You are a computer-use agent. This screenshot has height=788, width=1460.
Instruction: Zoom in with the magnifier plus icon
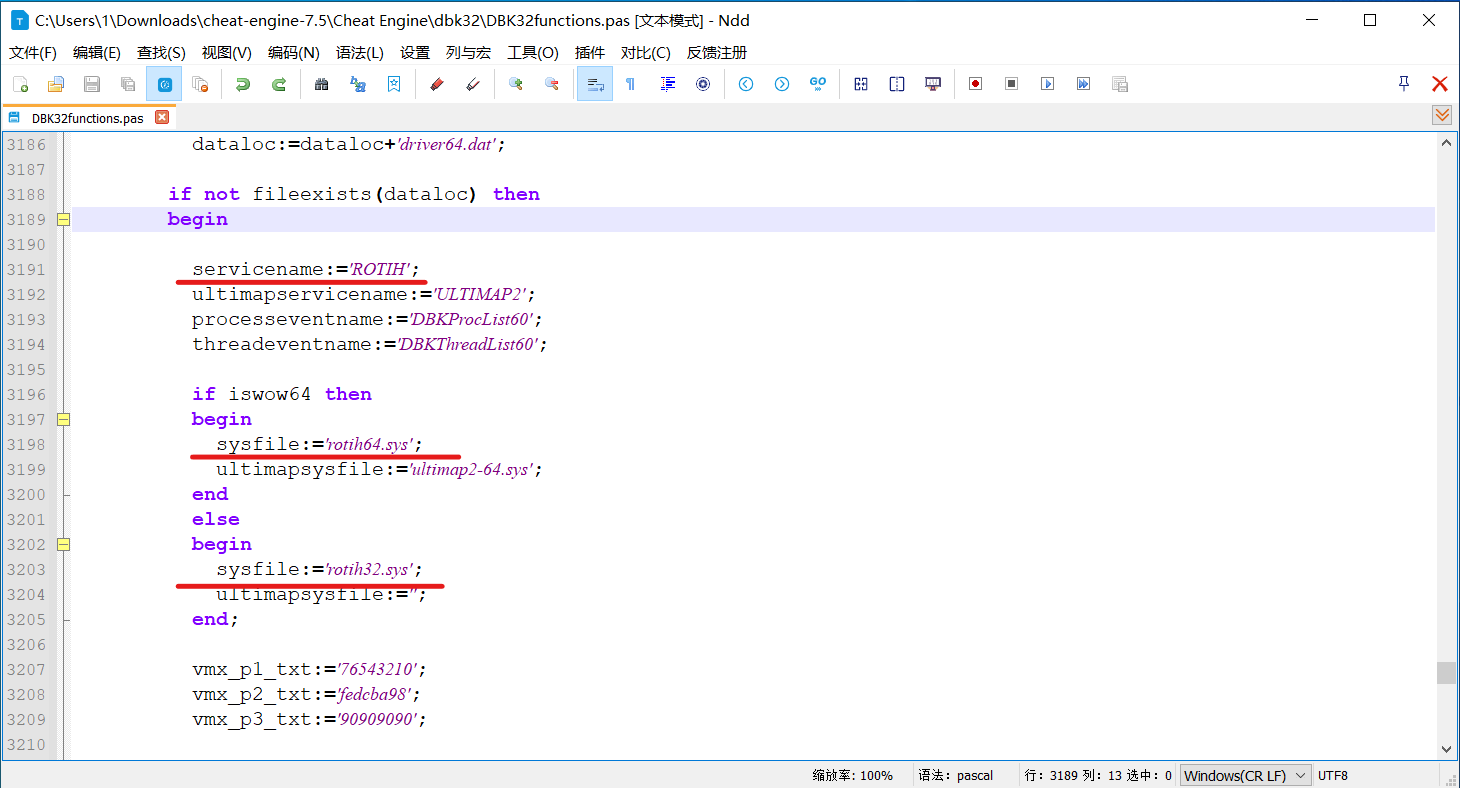(516, 84)
